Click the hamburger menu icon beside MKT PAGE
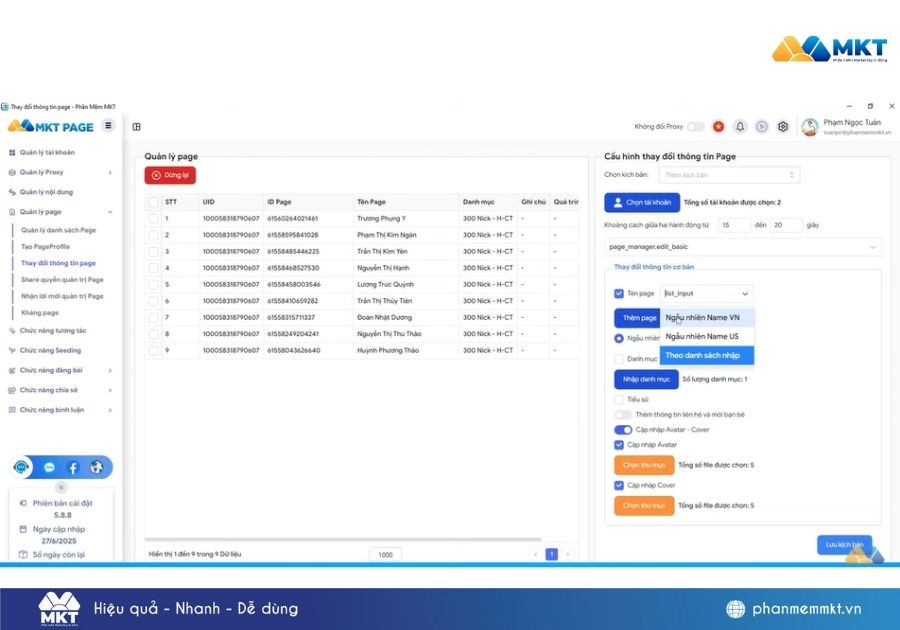This screenshot has width=900, height=630. [x=108, y=125]
